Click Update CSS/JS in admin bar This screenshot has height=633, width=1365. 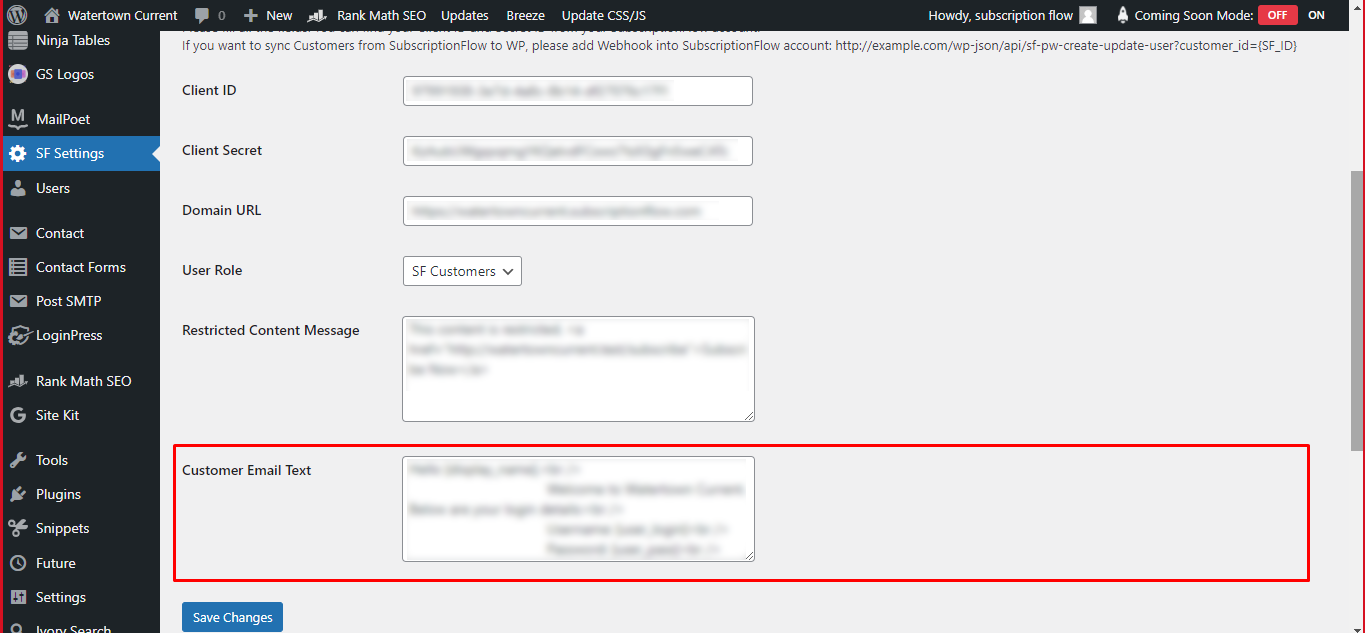(x=603, y=15)
